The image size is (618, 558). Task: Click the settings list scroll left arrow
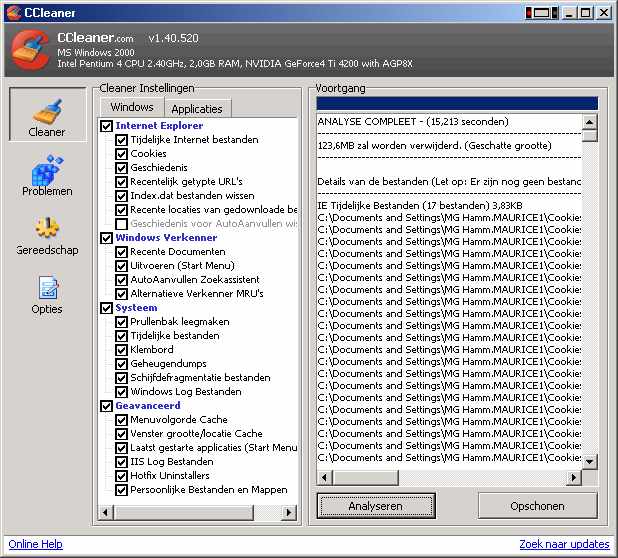tap(106, 512)
